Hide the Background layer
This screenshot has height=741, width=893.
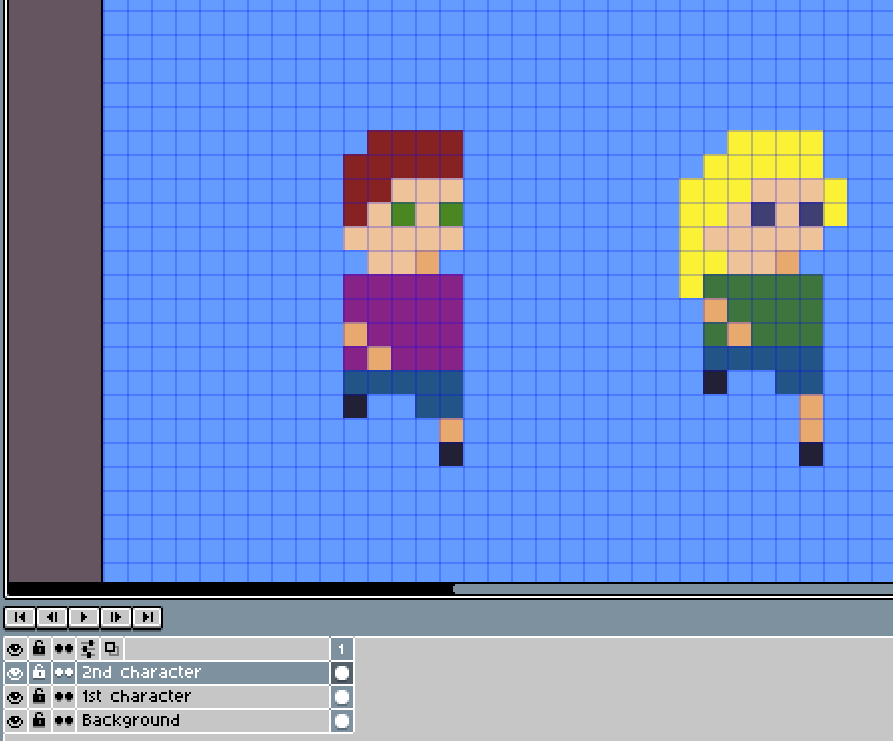(x=15, y=720)
